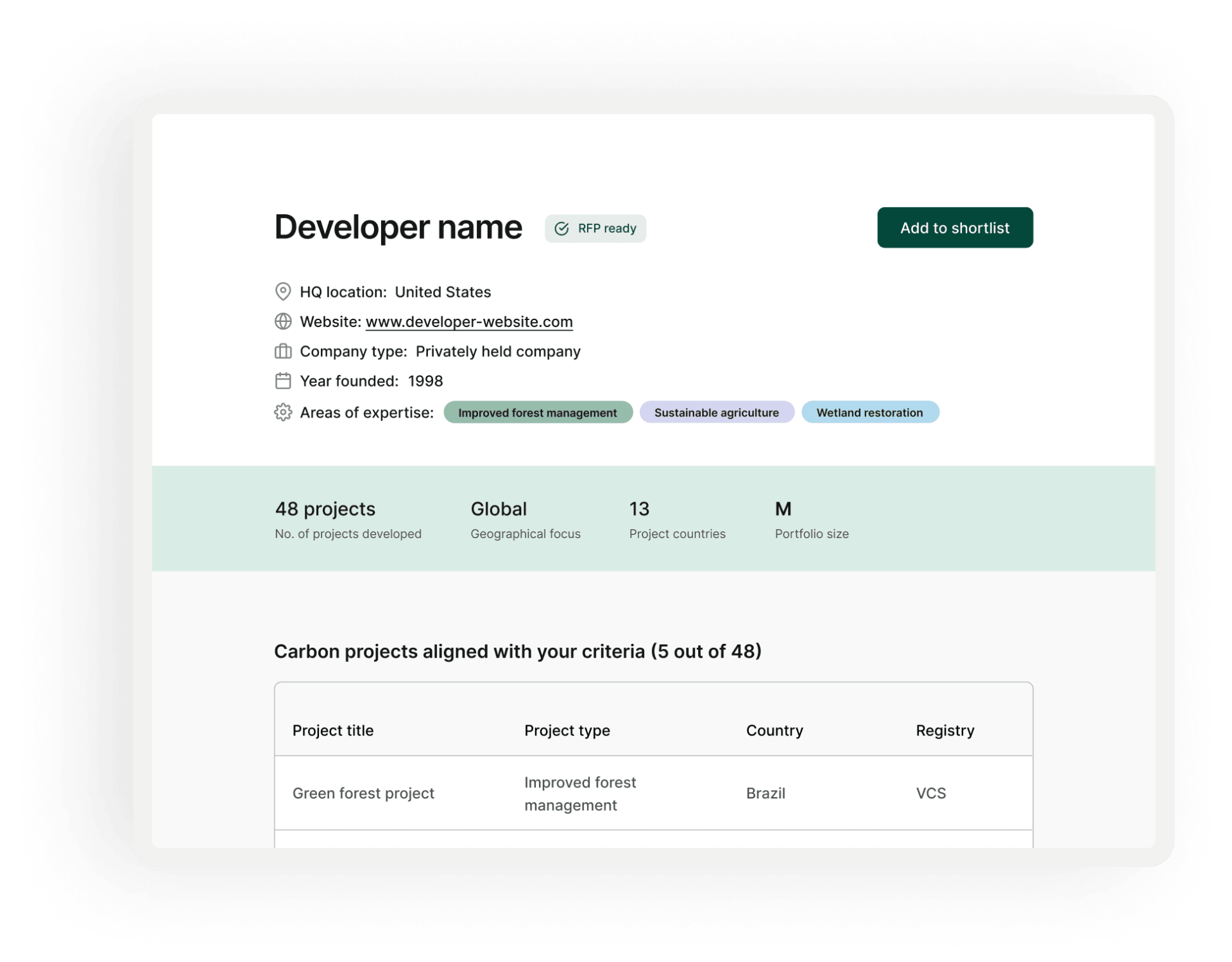Click the Year founded 1998 value
The image size is (1232, 962).
(425, 381)
